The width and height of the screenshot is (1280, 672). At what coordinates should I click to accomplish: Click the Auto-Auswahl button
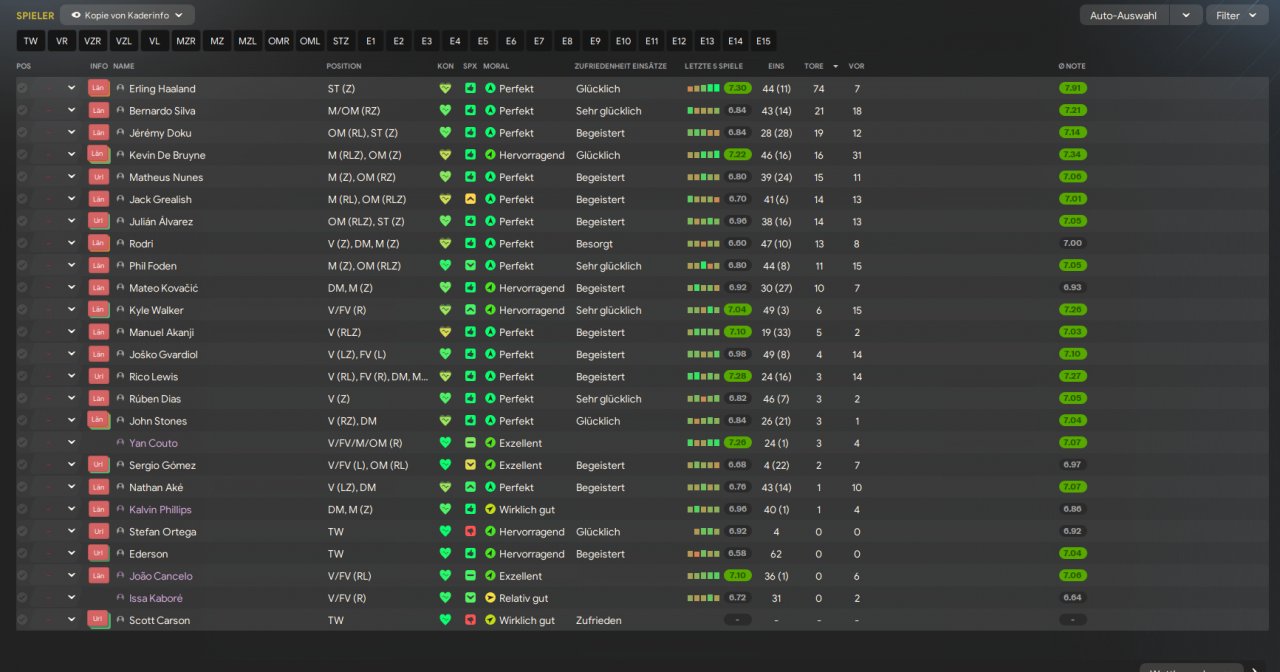click(x=1124, y=15)
